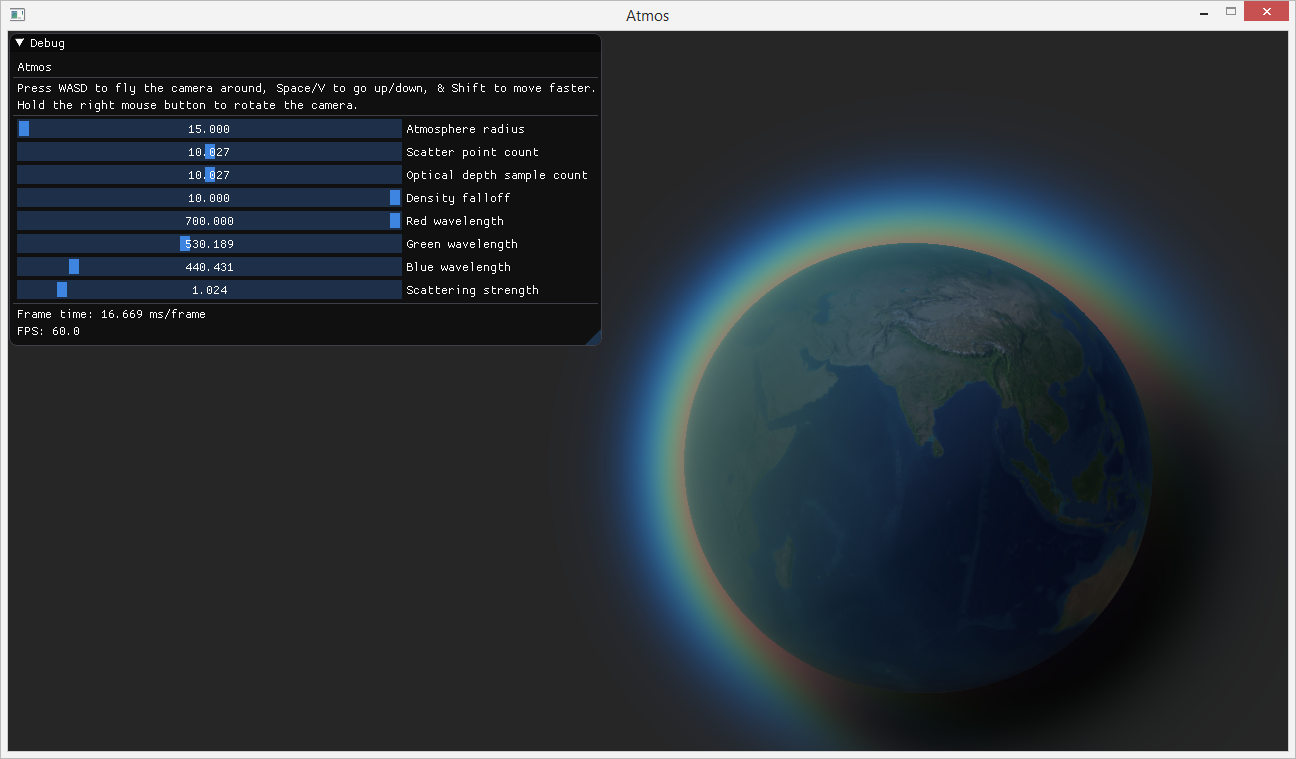The width and height of the screenshot is (1296, 759).
Task: Click the Atmosphere radius slider
Action: coord(209,129)
